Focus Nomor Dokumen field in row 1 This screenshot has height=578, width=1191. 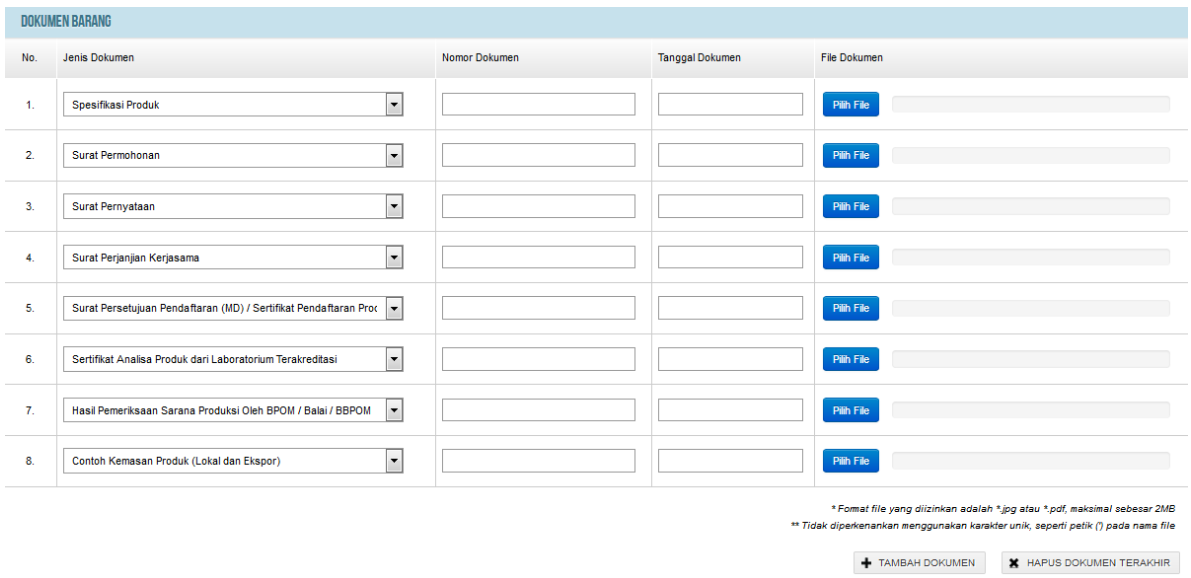tap(538, 104)
